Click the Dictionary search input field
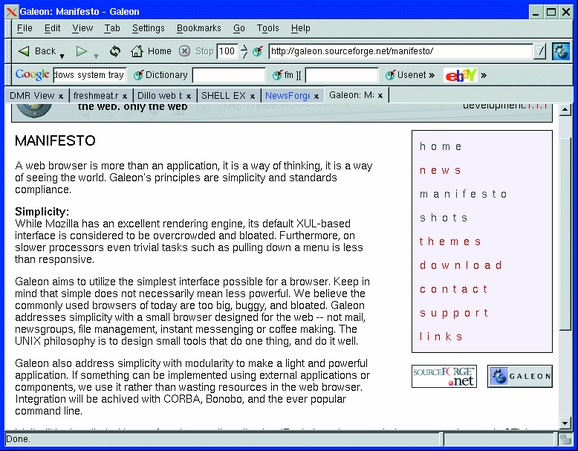 coord(229,75)
